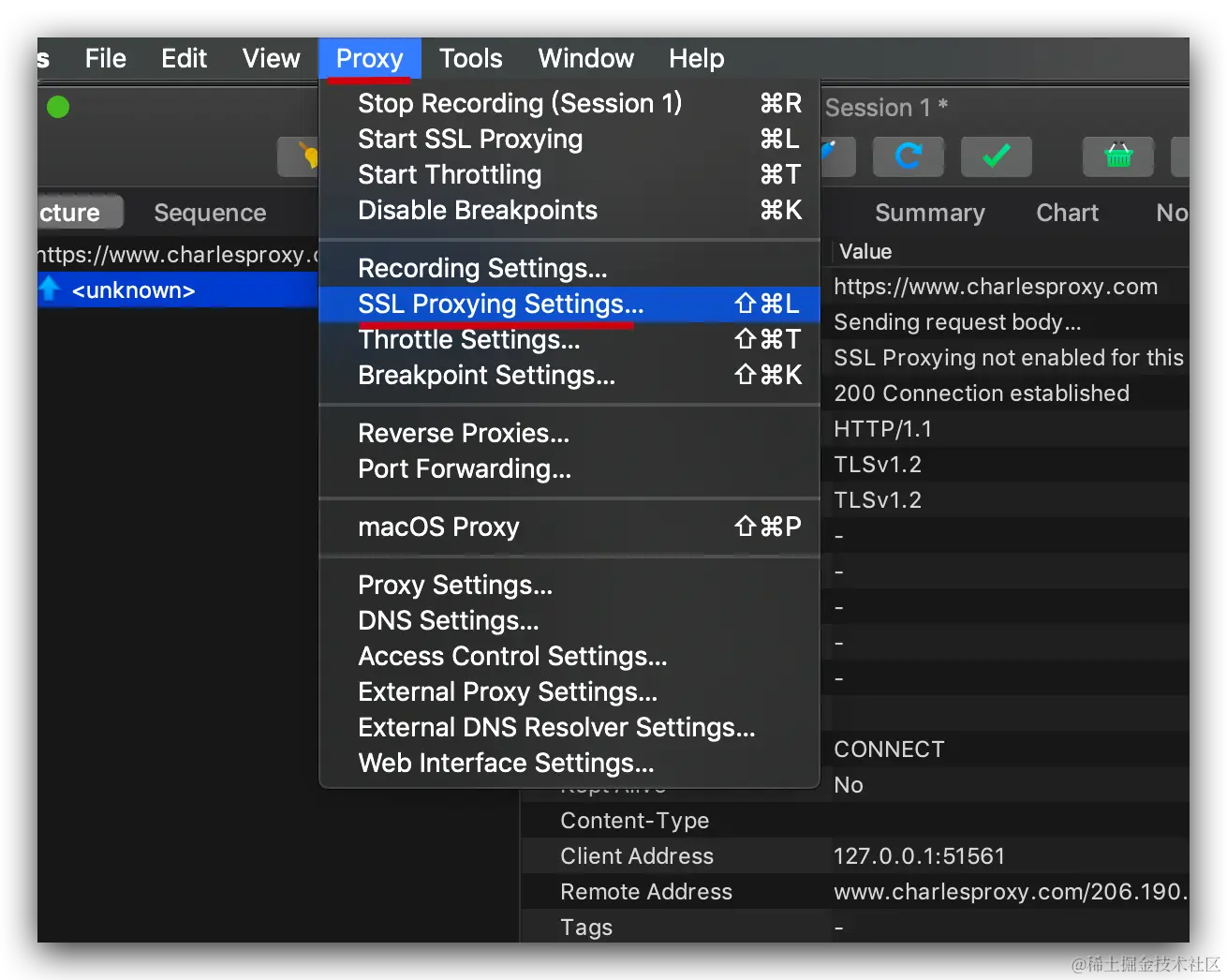This screenshot has height=980, width=1227.
Task: Click the Tags row label
Action: point(586,928)
